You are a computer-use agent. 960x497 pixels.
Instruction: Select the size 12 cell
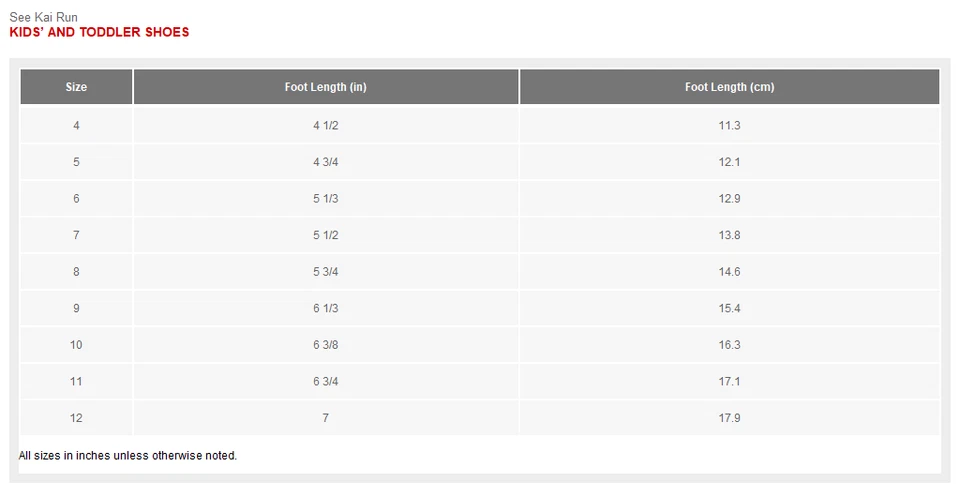tap(76, 418)
